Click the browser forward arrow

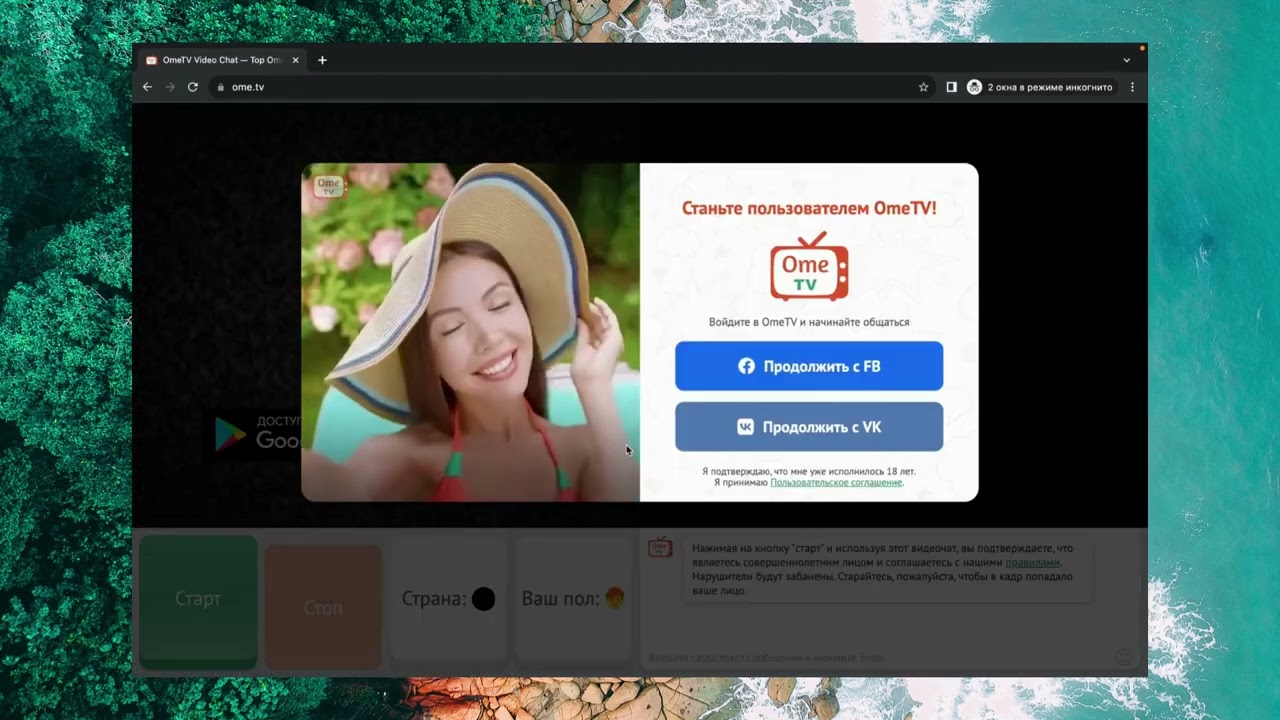[x=170, y=87]
